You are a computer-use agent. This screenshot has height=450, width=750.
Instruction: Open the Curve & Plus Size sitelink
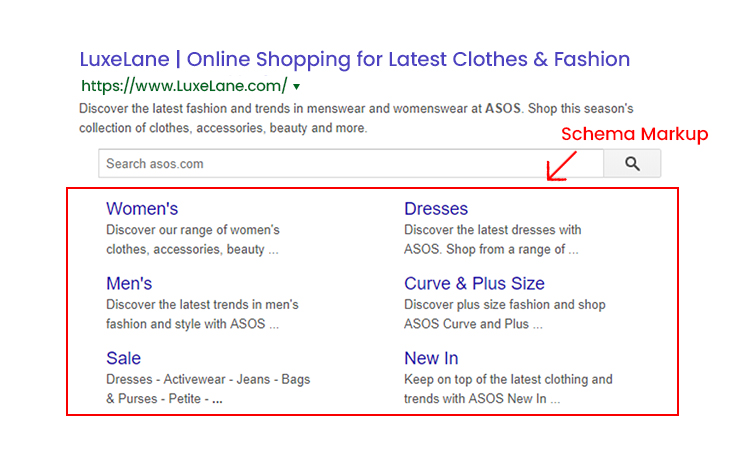[474, 283]
